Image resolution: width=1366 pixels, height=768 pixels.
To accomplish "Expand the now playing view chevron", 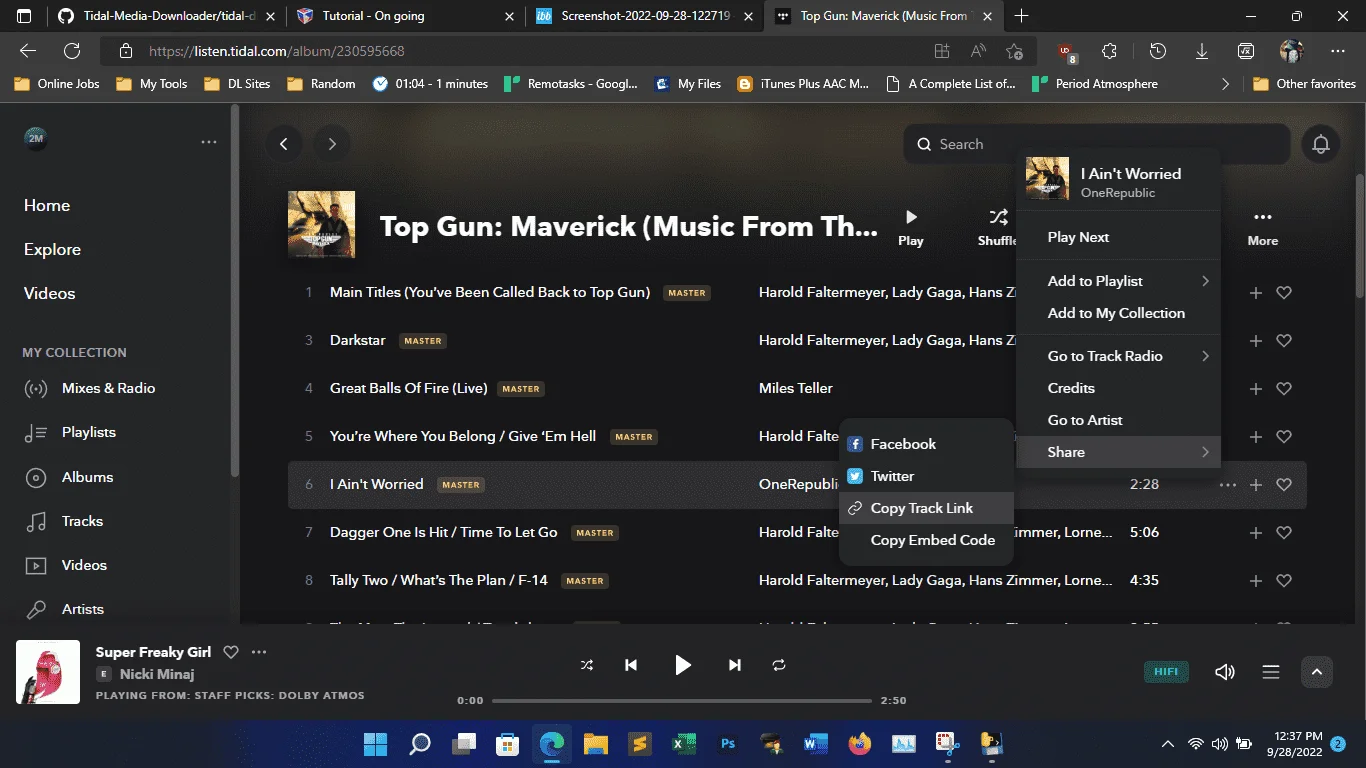I will pos(1317,672).
